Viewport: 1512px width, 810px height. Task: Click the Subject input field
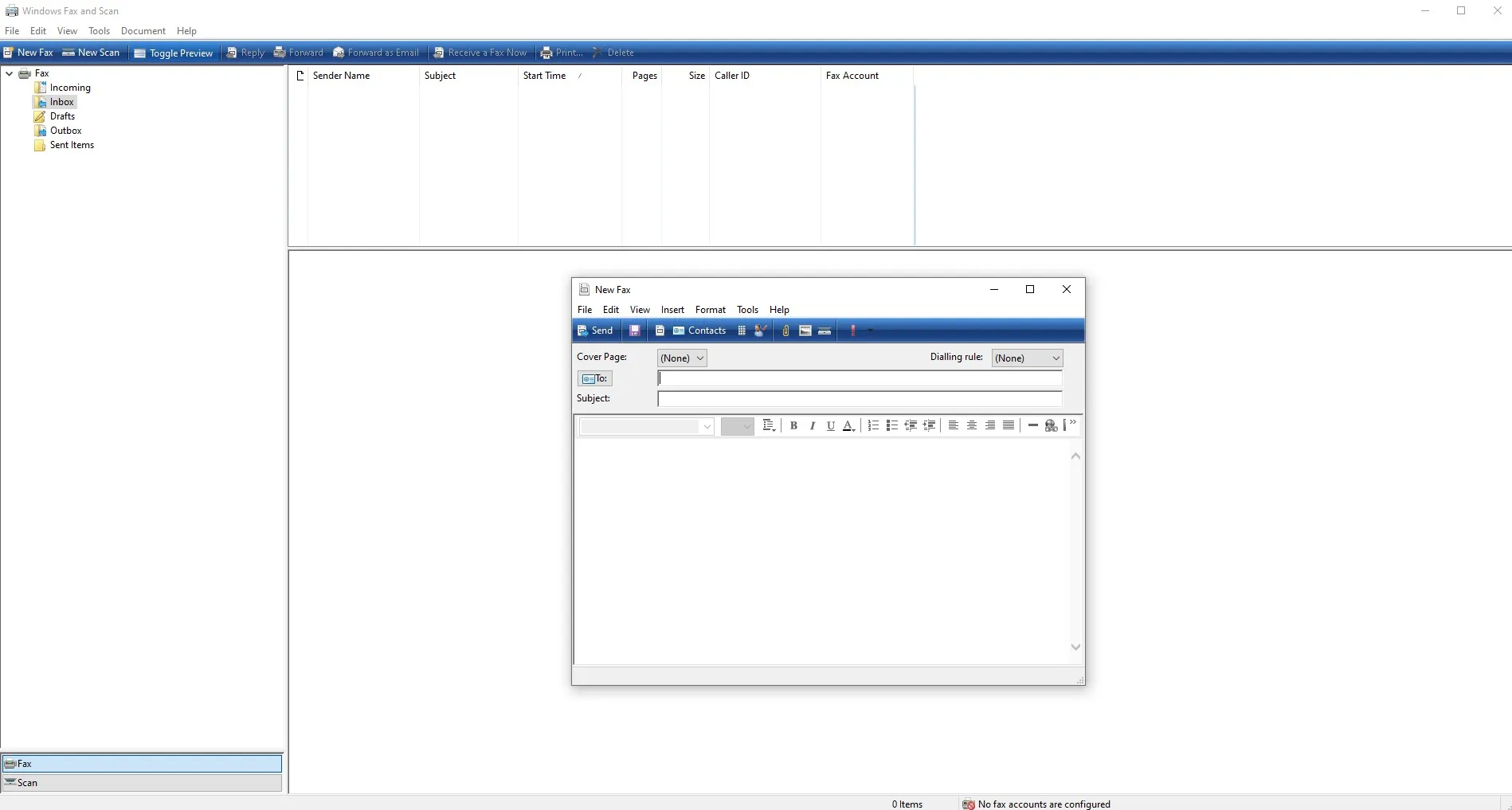point(860,399)
